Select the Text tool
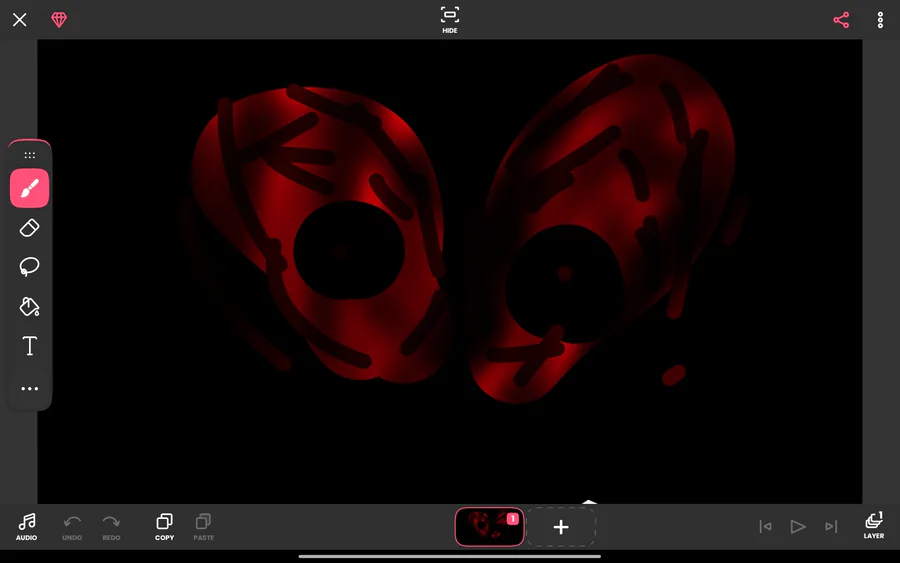 pyautogui.click(x=29, y=346)
